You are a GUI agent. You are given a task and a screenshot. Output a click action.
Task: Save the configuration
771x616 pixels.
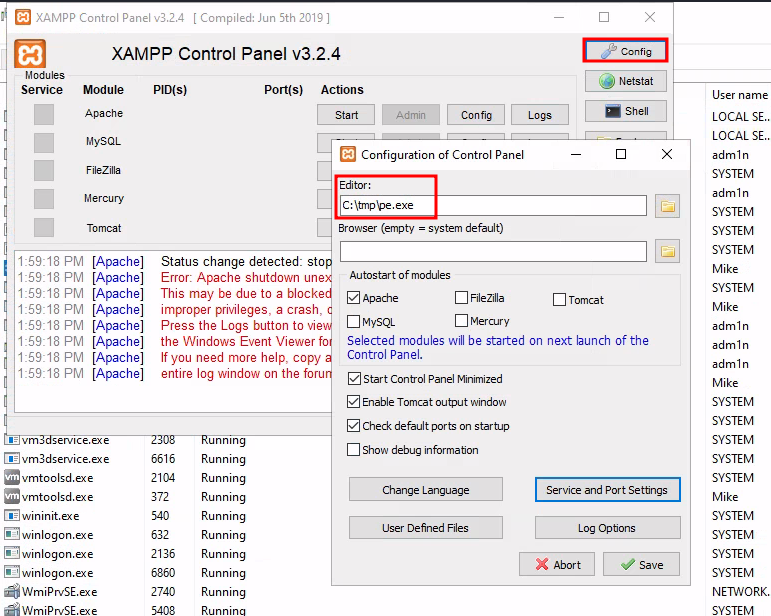pyautogui.click(x=641, y=564)
